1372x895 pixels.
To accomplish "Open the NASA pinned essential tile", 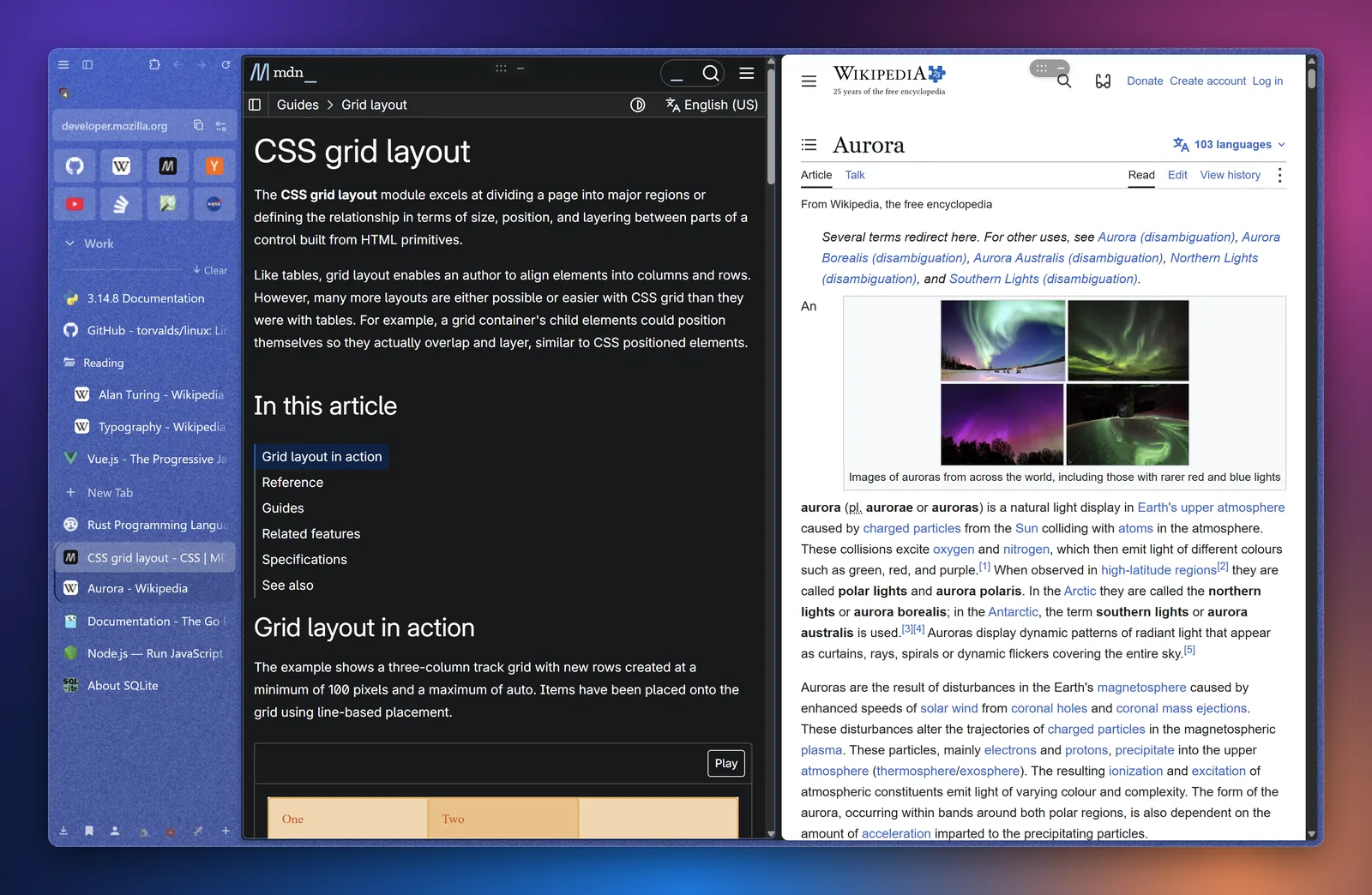I will [214, 204].
